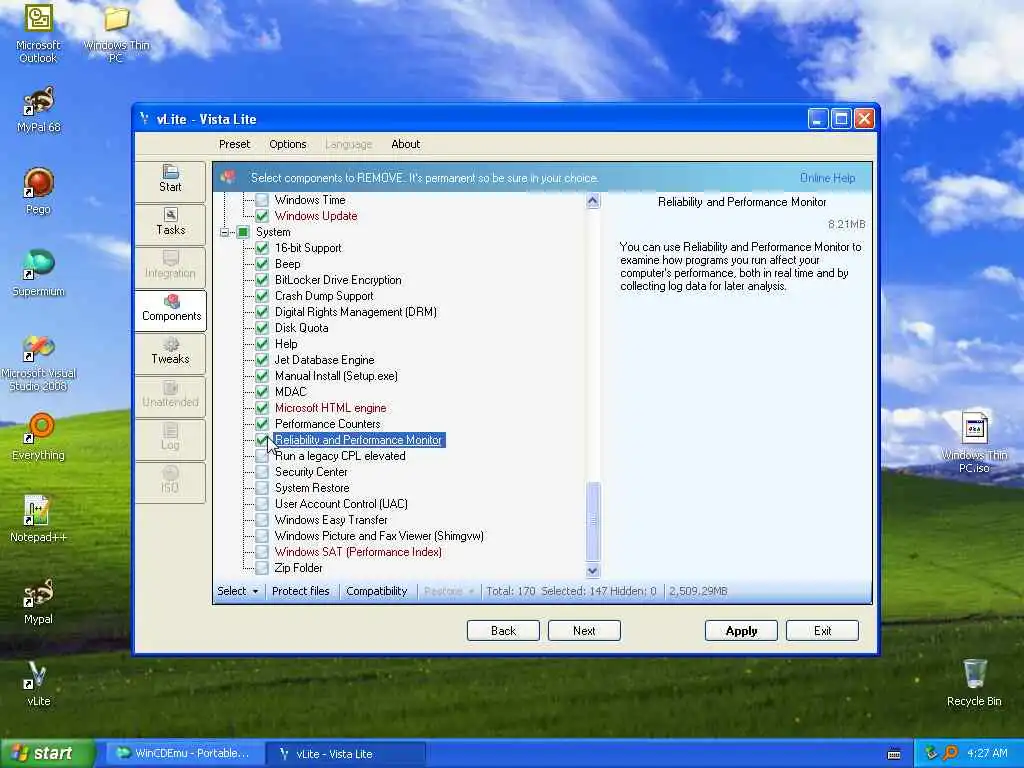Open the Pego desktop shortcut

click(38, 191)
